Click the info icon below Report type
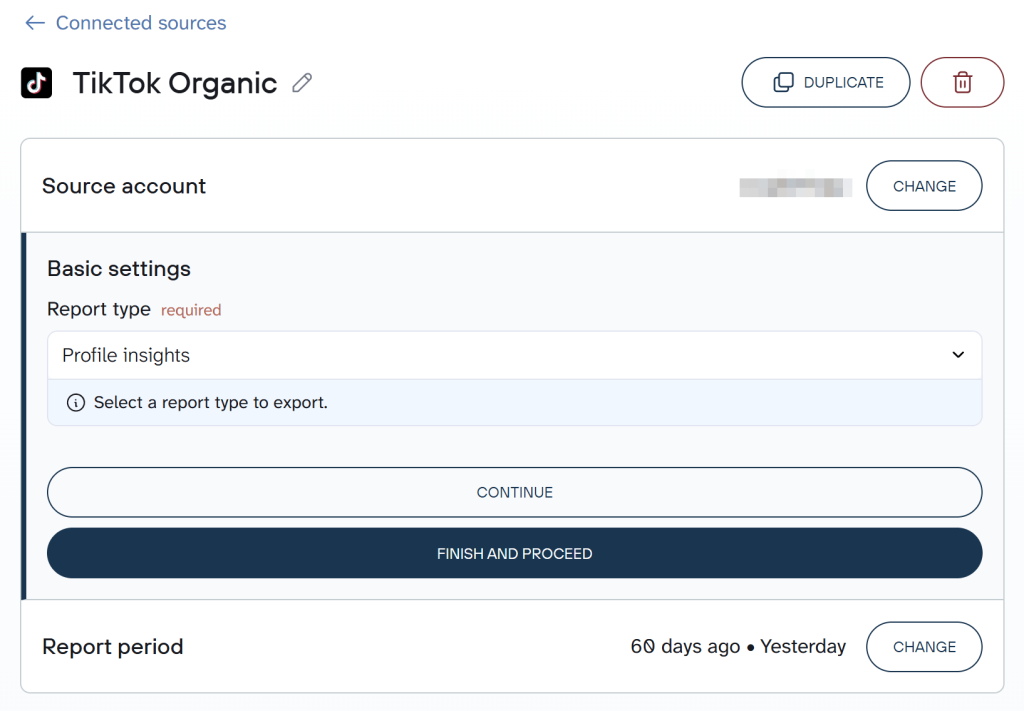The width and height of the screenshot is (1024, 711). 76,403
